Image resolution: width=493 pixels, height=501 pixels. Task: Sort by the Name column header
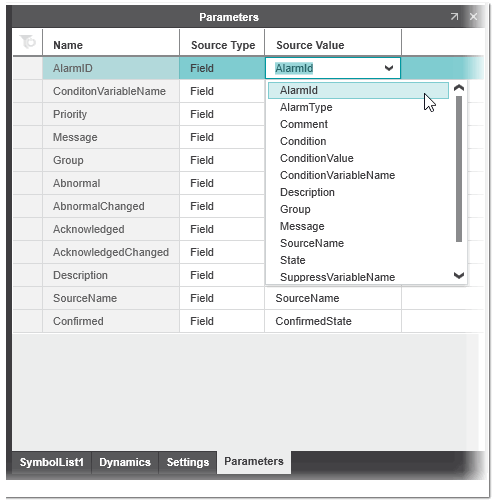tap(111, 45)
